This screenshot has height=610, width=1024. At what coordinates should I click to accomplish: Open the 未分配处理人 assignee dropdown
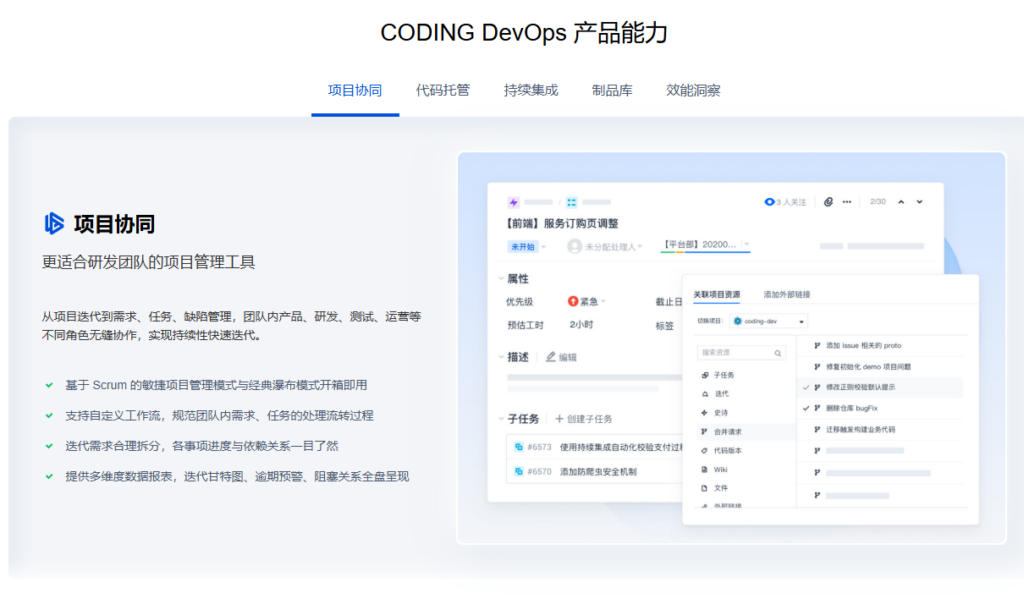pos(605,247)
